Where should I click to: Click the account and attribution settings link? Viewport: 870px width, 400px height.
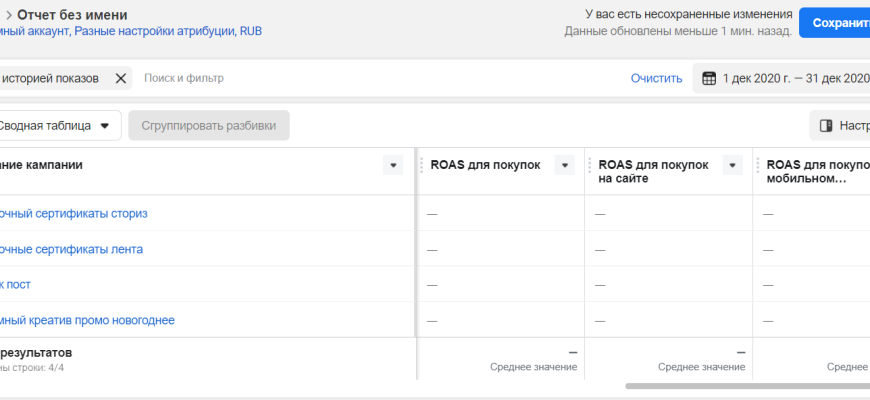click(130, 32)
